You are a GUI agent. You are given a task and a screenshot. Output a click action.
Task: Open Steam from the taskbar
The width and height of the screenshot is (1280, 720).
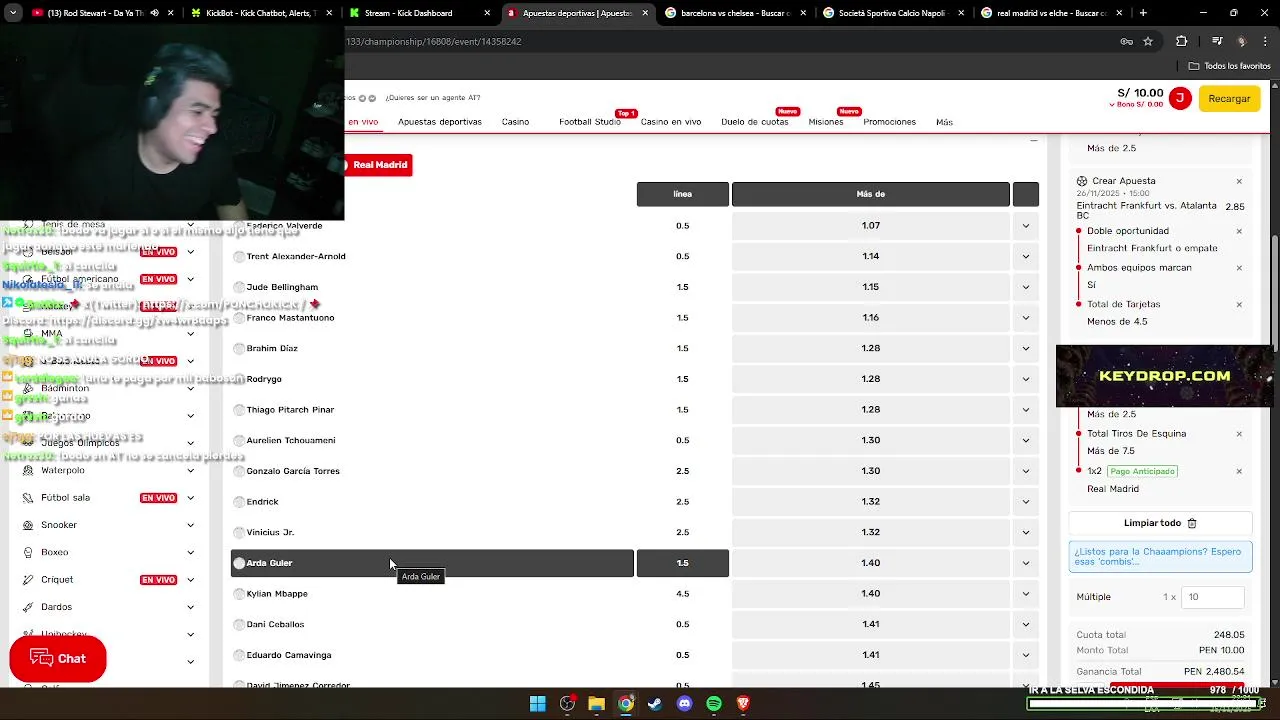(x=655, y=704)
